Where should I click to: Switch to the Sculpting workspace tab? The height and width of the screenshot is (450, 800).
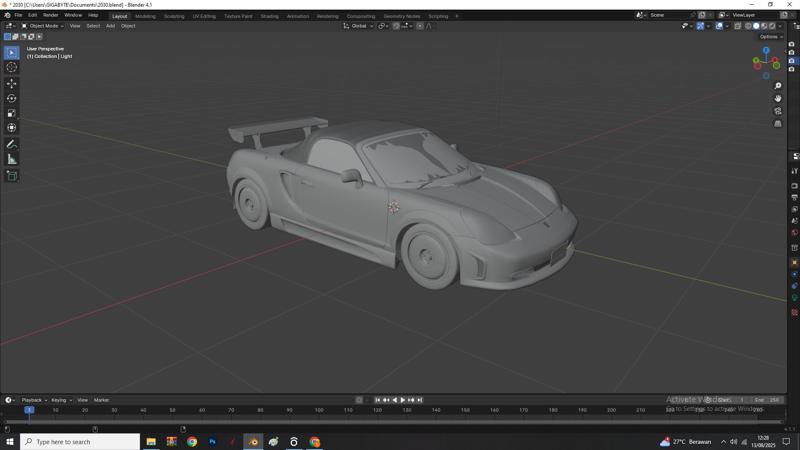pos(174,16)
